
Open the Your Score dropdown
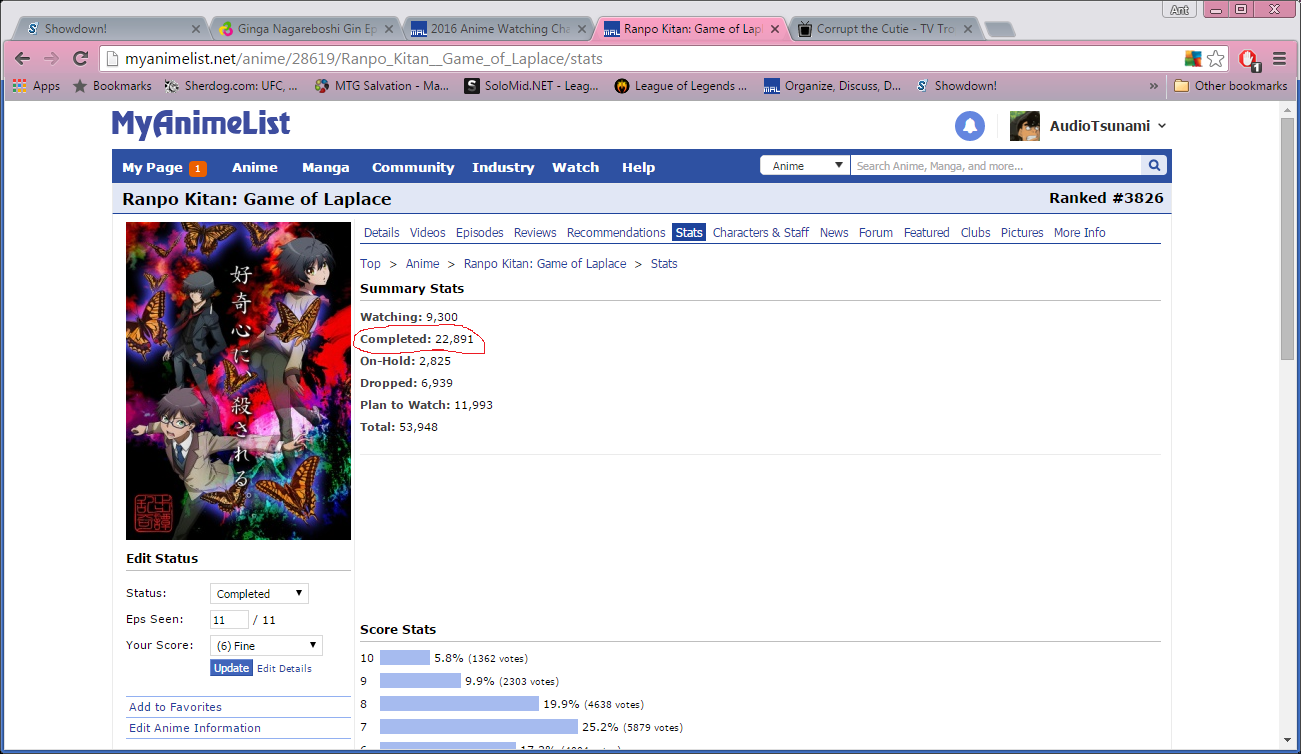(266, 646)
